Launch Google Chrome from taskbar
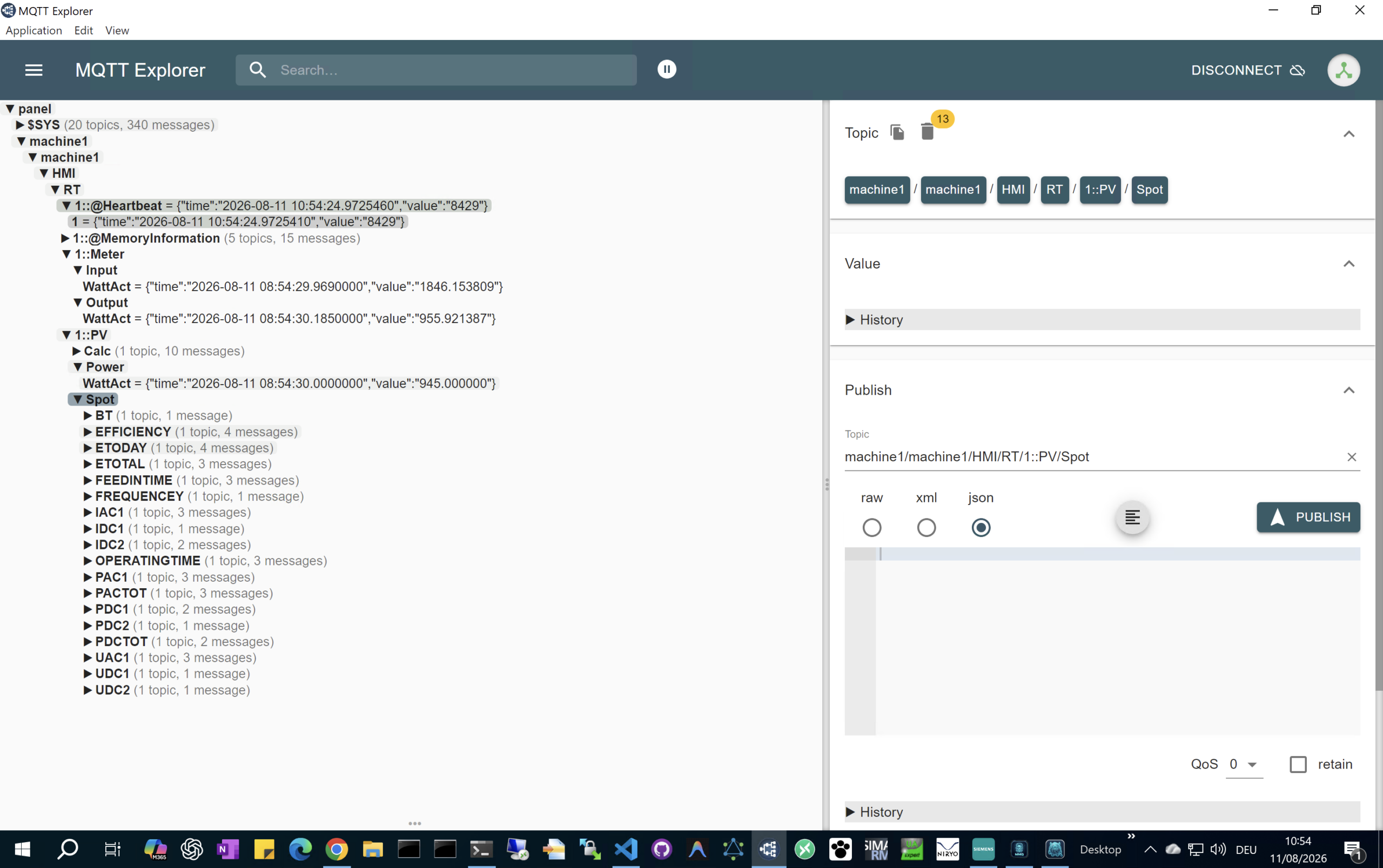Image resolution: width=1383 pixels, height=868 pixels. point(337,849)
